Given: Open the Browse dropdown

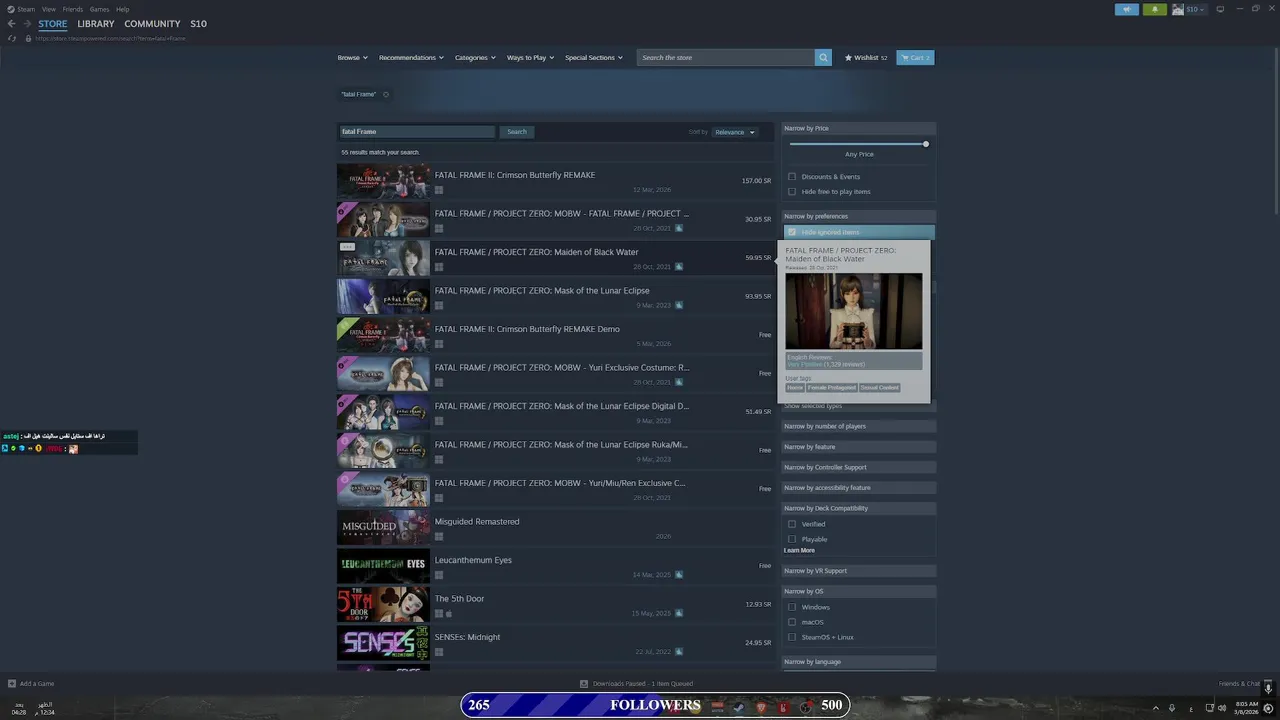Looking at the screenshot, I should 352,58.
